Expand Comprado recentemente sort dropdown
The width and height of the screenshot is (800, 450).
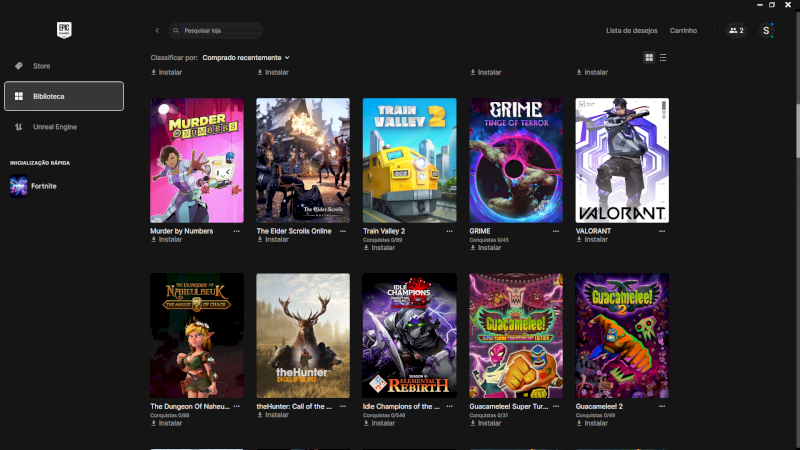[246, 58]
